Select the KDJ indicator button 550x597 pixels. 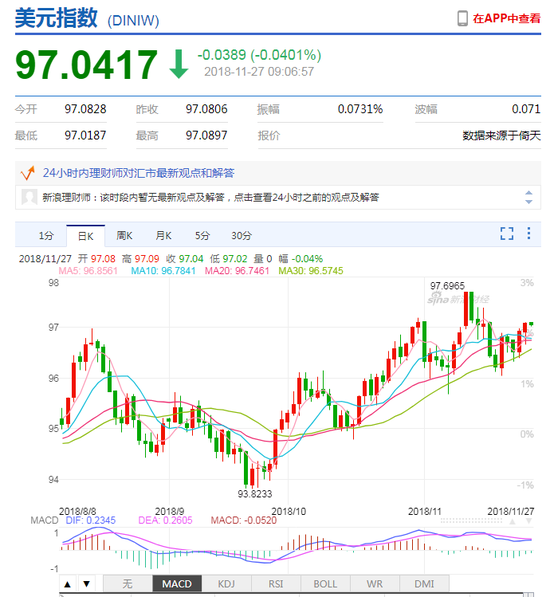pyautogui.click(x=226, y=584)
